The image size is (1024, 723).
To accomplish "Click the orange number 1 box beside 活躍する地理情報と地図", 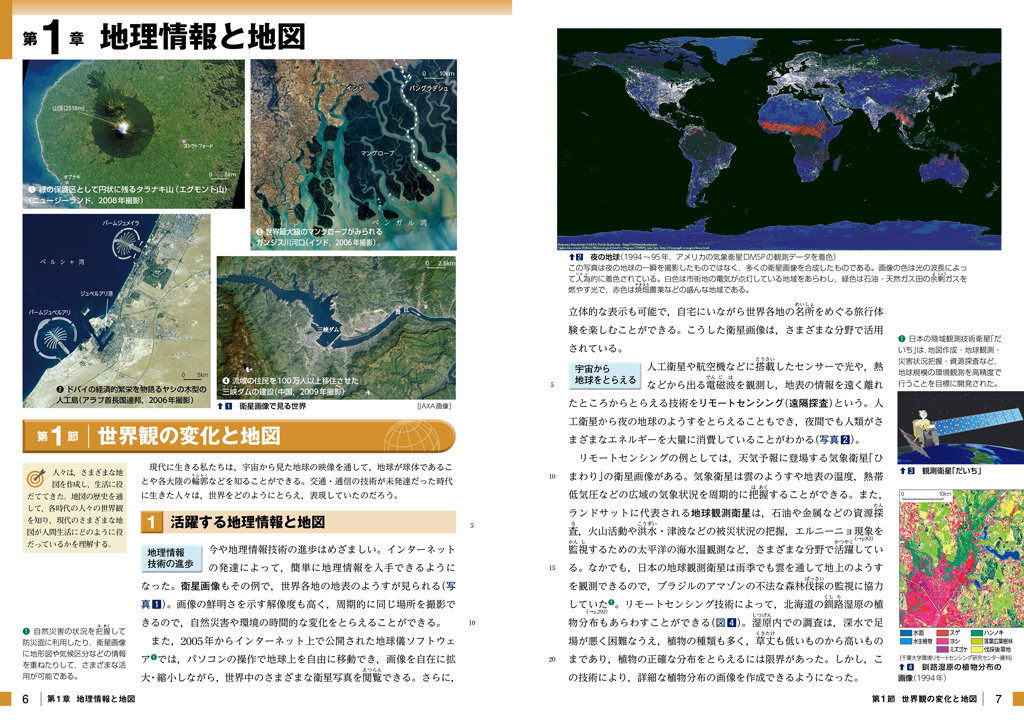I will click(151, 522).
